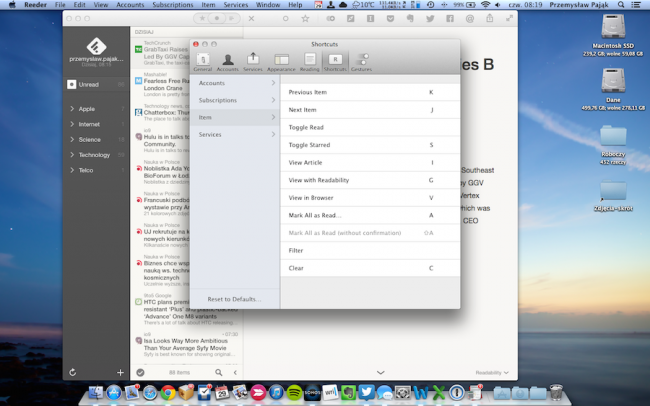Click Instapaper icon in Reeder toolbar
The height and width of the screenshot is (406, 650).
(370, 18)
